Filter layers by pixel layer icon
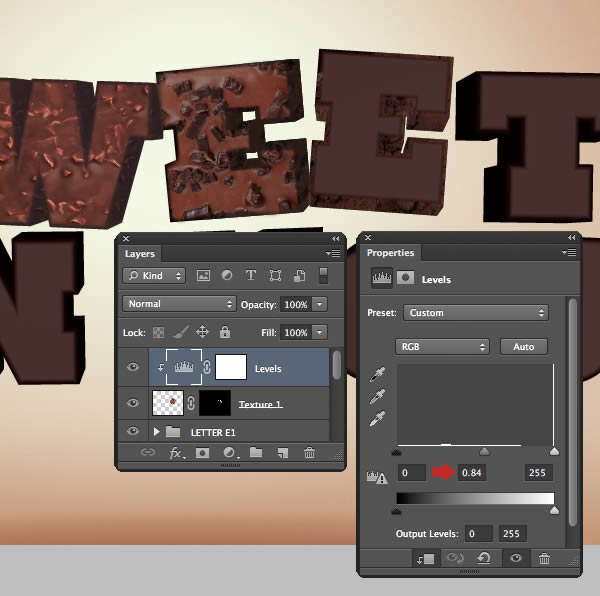 (x=203, y=275)
